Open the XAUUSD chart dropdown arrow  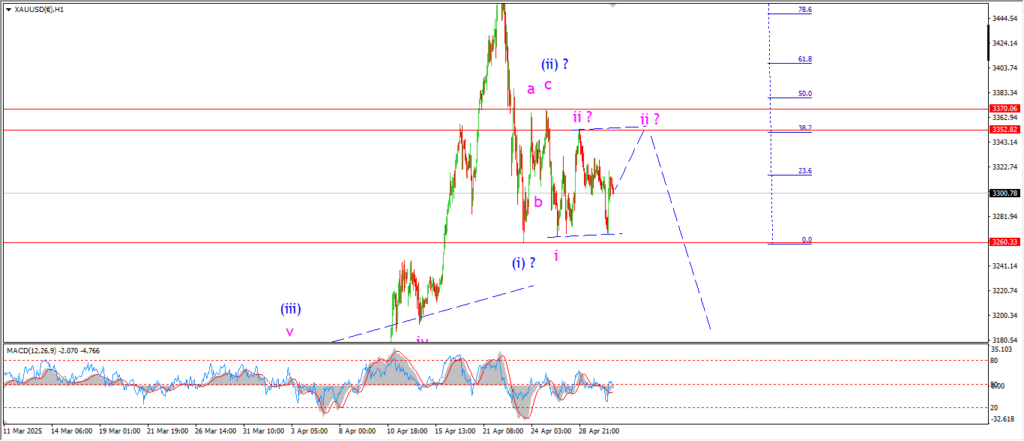(8, 10)
